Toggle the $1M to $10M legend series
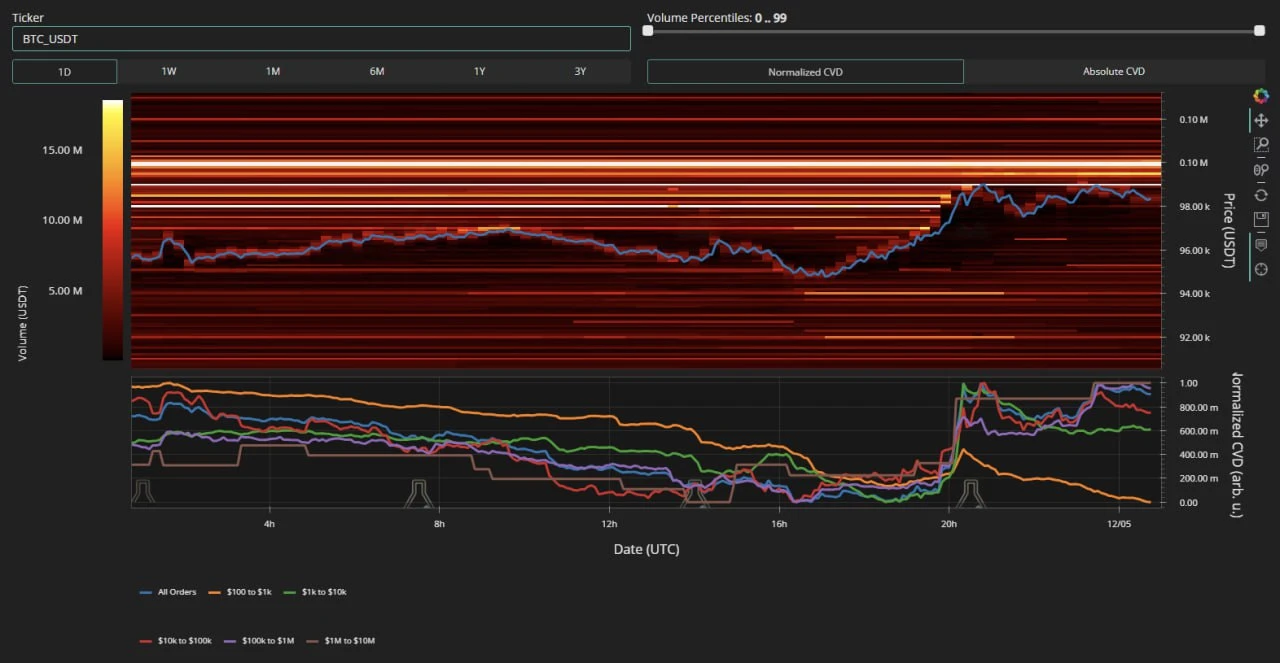 (340, 640)
